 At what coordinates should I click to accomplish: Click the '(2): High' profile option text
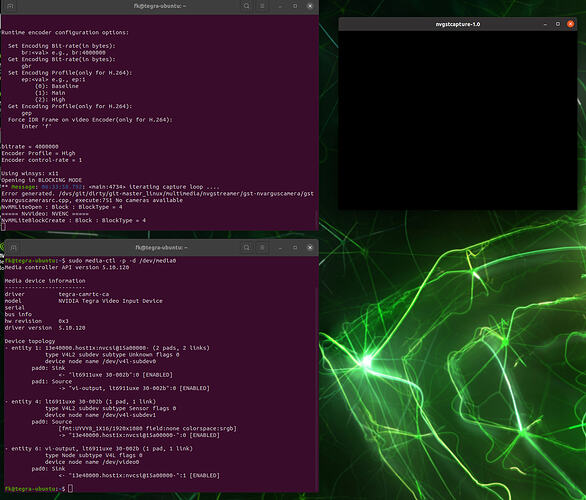click(50, 100)
